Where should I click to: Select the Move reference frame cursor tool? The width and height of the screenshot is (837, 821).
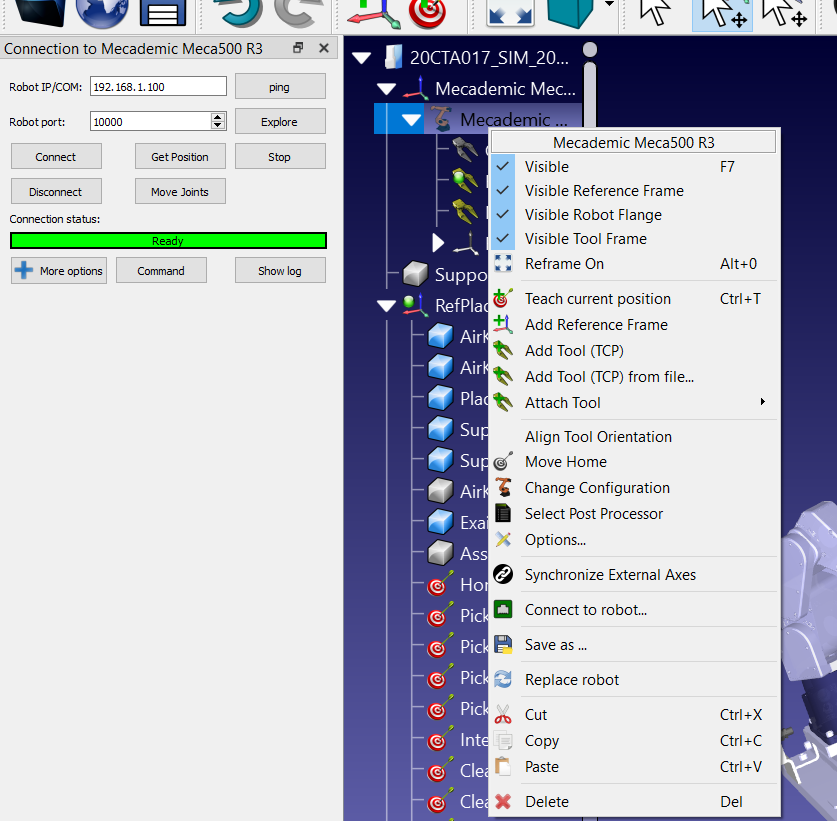(x=720, y=12)
